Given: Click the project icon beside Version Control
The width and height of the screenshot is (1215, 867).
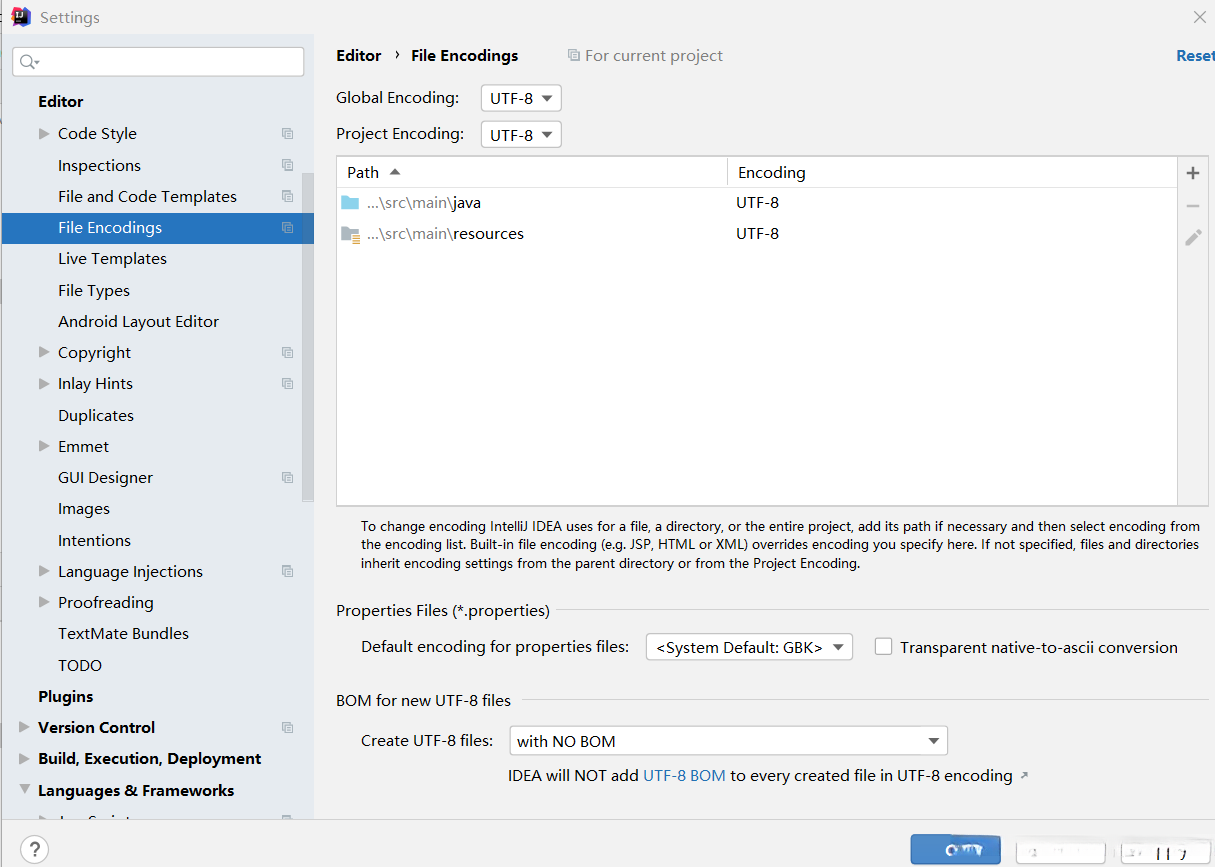Looking at the screenshot, I should coord(288,728).
